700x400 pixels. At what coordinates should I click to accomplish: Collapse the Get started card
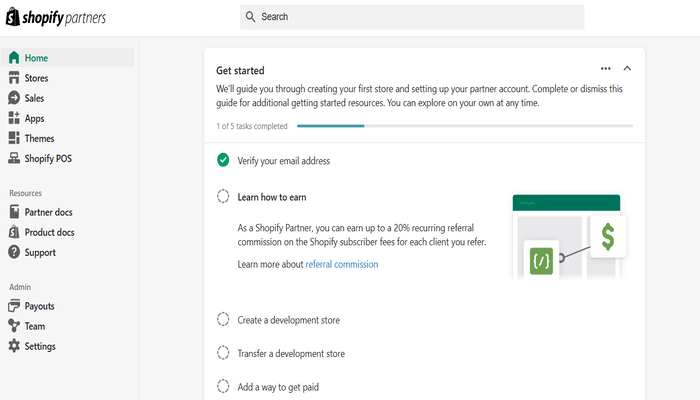(x=627, y=68)
